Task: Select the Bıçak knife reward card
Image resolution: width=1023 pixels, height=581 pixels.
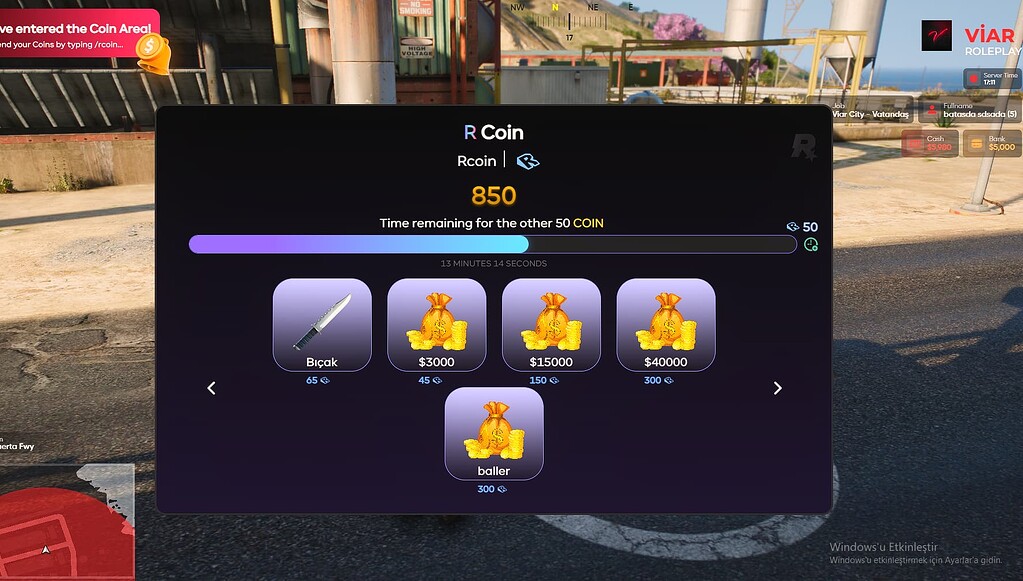Action: point(322,325)
